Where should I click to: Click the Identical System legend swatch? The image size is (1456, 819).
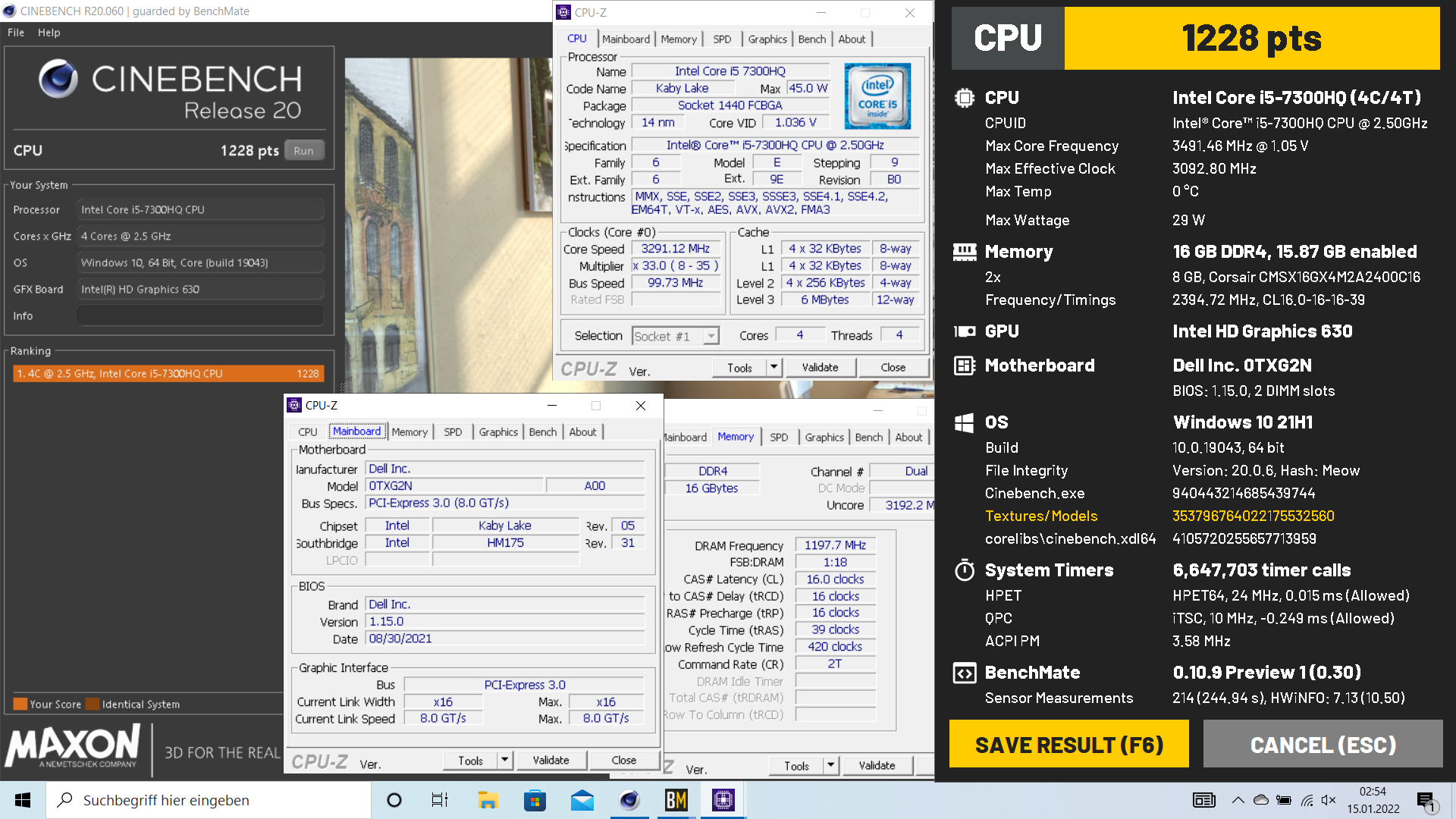pos(93,704)
